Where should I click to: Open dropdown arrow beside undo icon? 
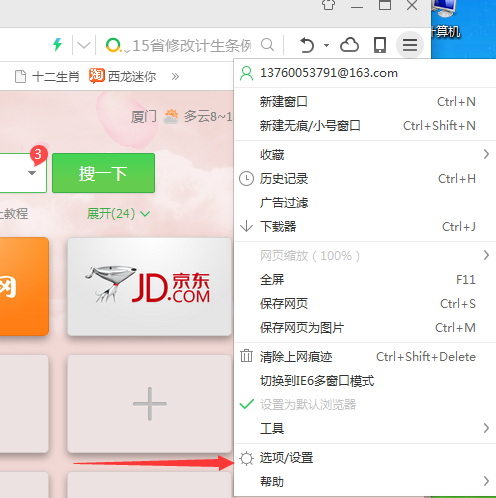pos(326,45)
